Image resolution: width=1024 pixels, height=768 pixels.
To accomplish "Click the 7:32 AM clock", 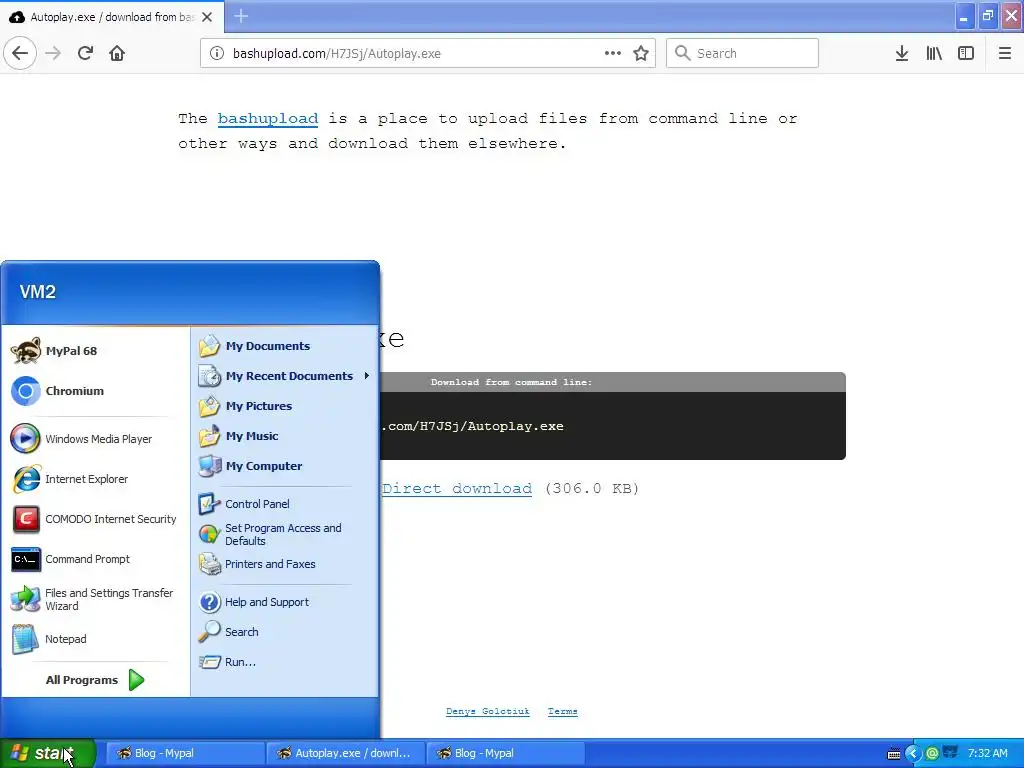I will [987, 753].
